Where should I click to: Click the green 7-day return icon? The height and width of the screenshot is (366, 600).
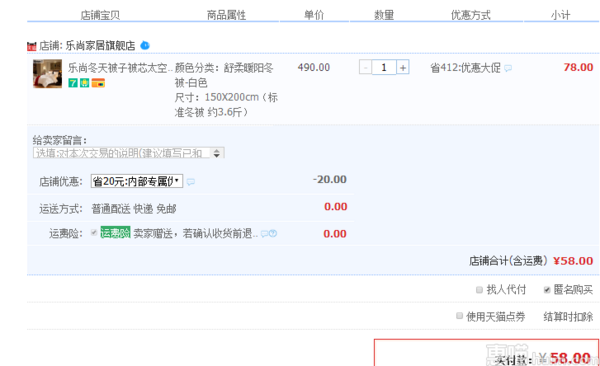click(73, 83)
